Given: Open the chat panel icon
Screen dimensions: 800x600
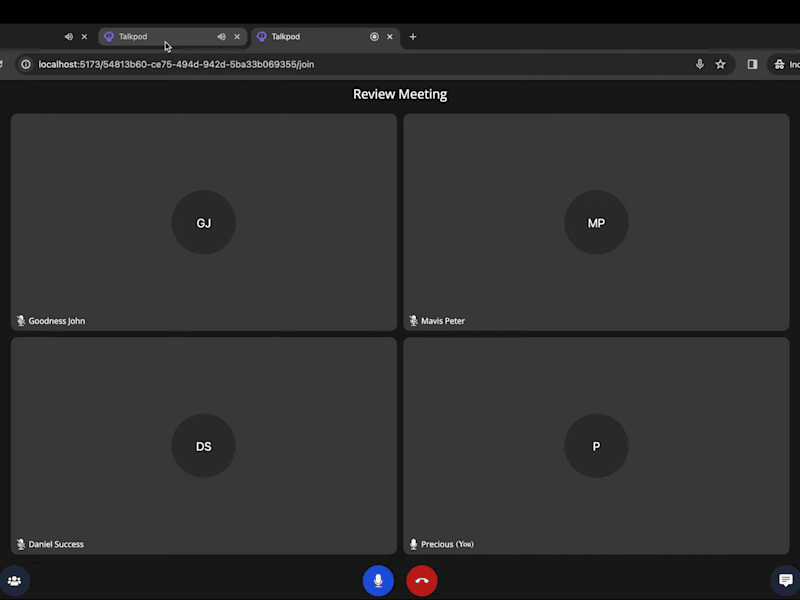Looking at the screenshot, I should tap(786, 580).
